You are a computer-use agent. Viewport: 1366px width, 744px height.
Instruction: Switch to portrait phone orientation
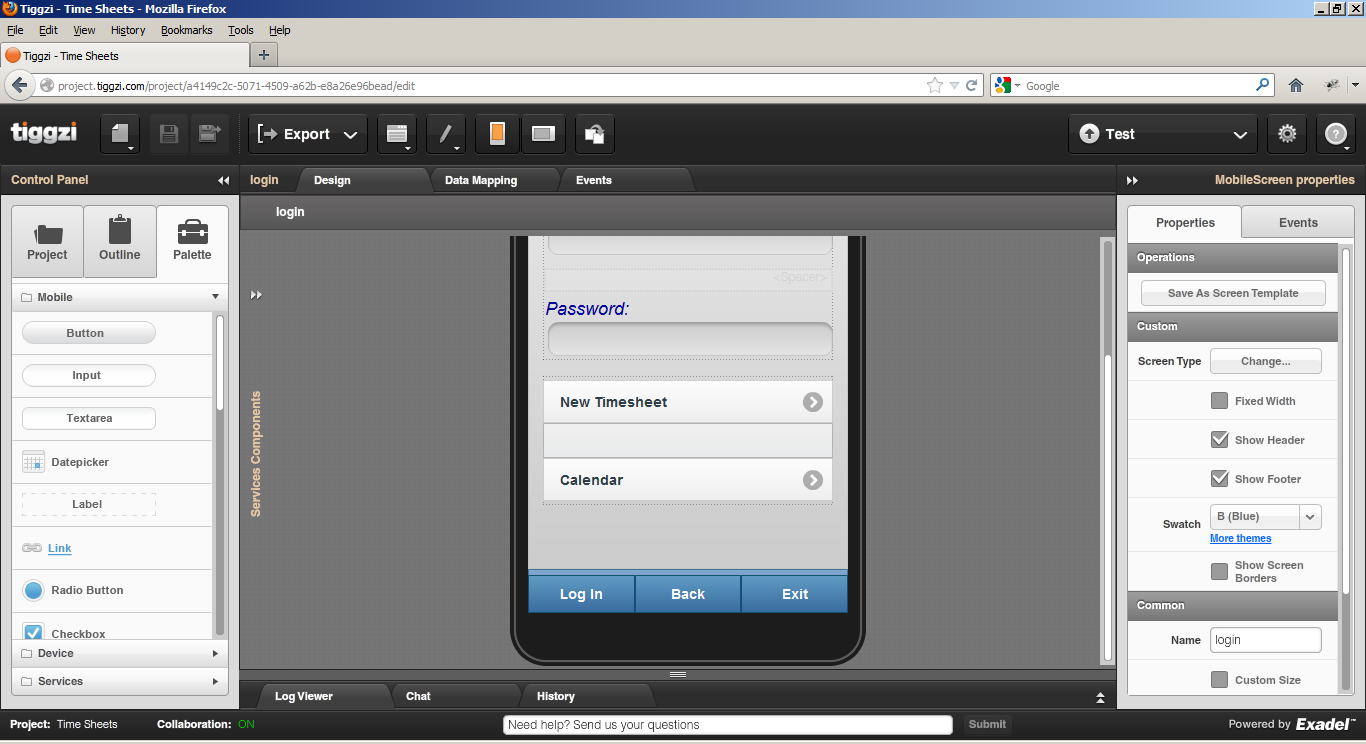[497, 134]
